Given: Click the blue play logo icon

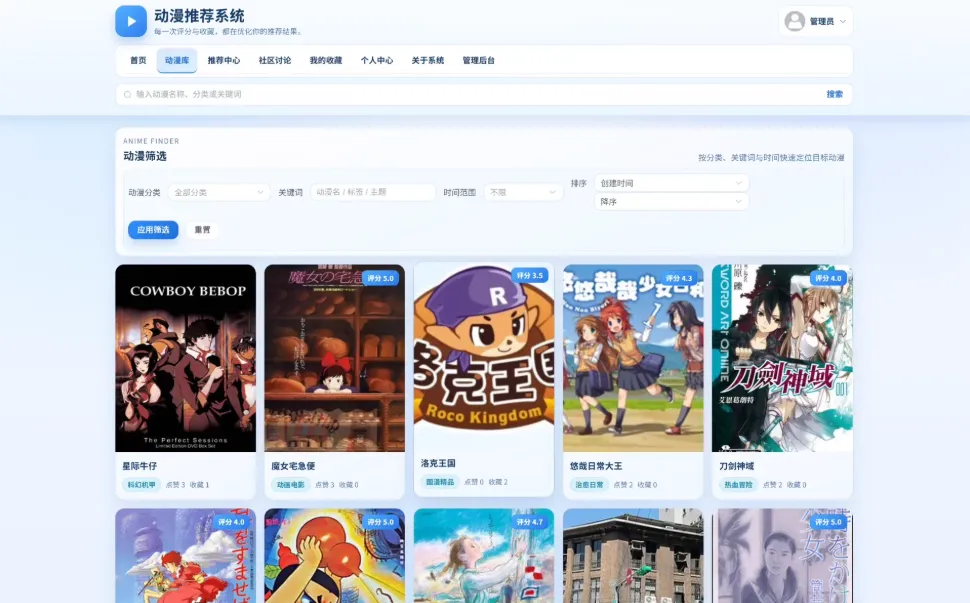Looking at the screenshot, I should 131,21.
